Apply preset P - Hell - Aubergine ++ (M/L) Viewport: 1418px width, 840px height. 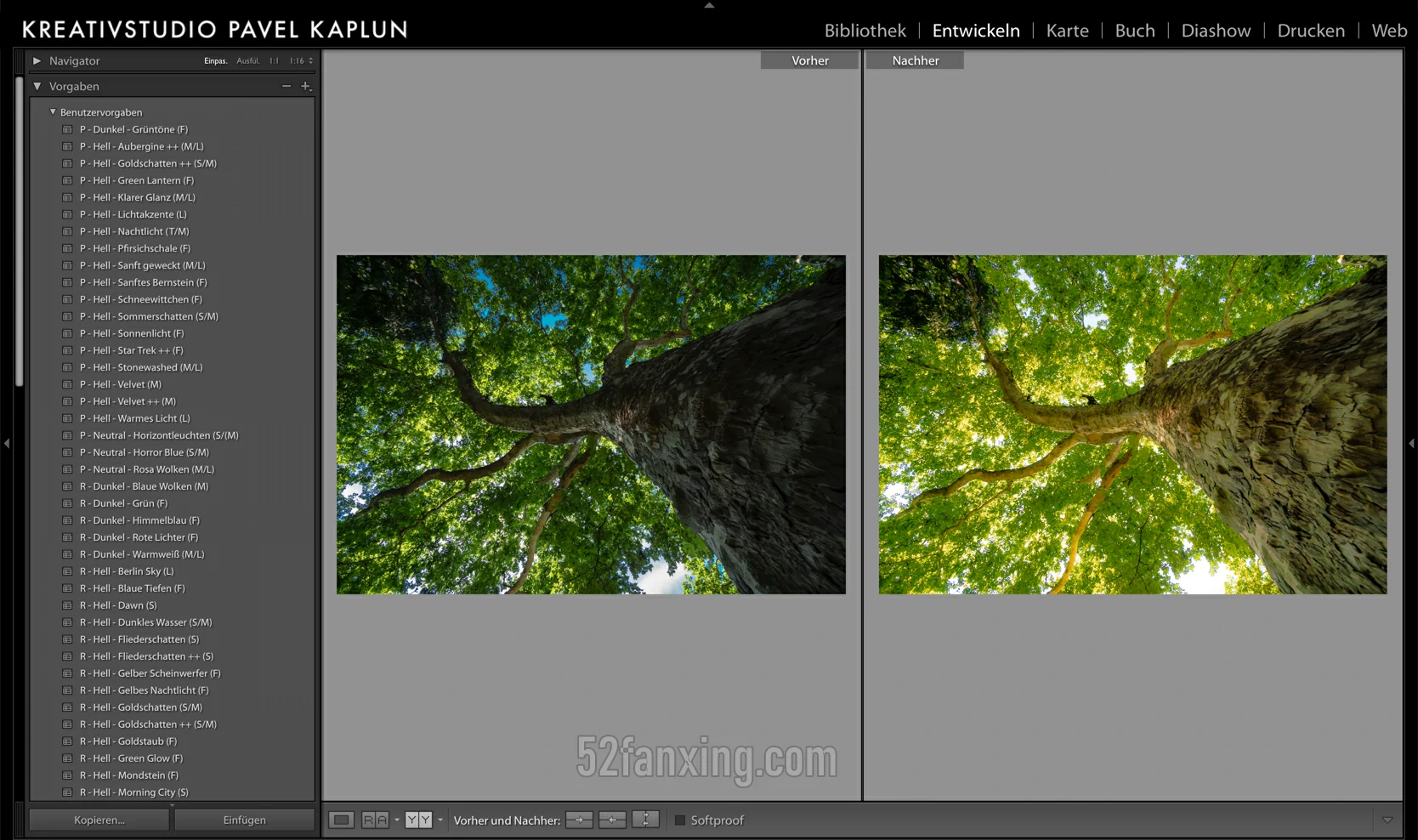pyautogui.click(x=142, y=146)
